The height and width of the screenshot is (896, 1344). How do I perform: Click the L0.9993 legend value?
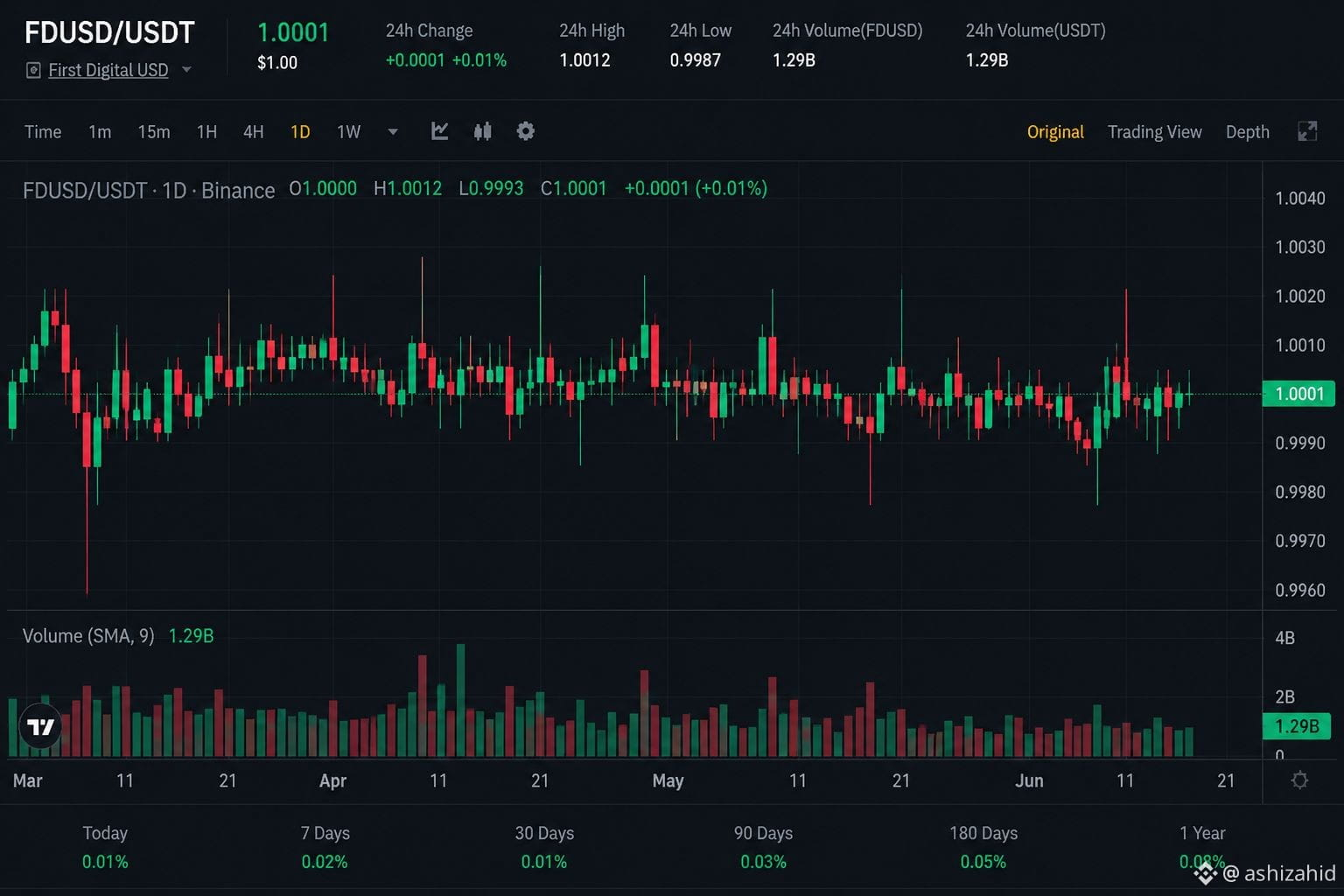(491, 189)
